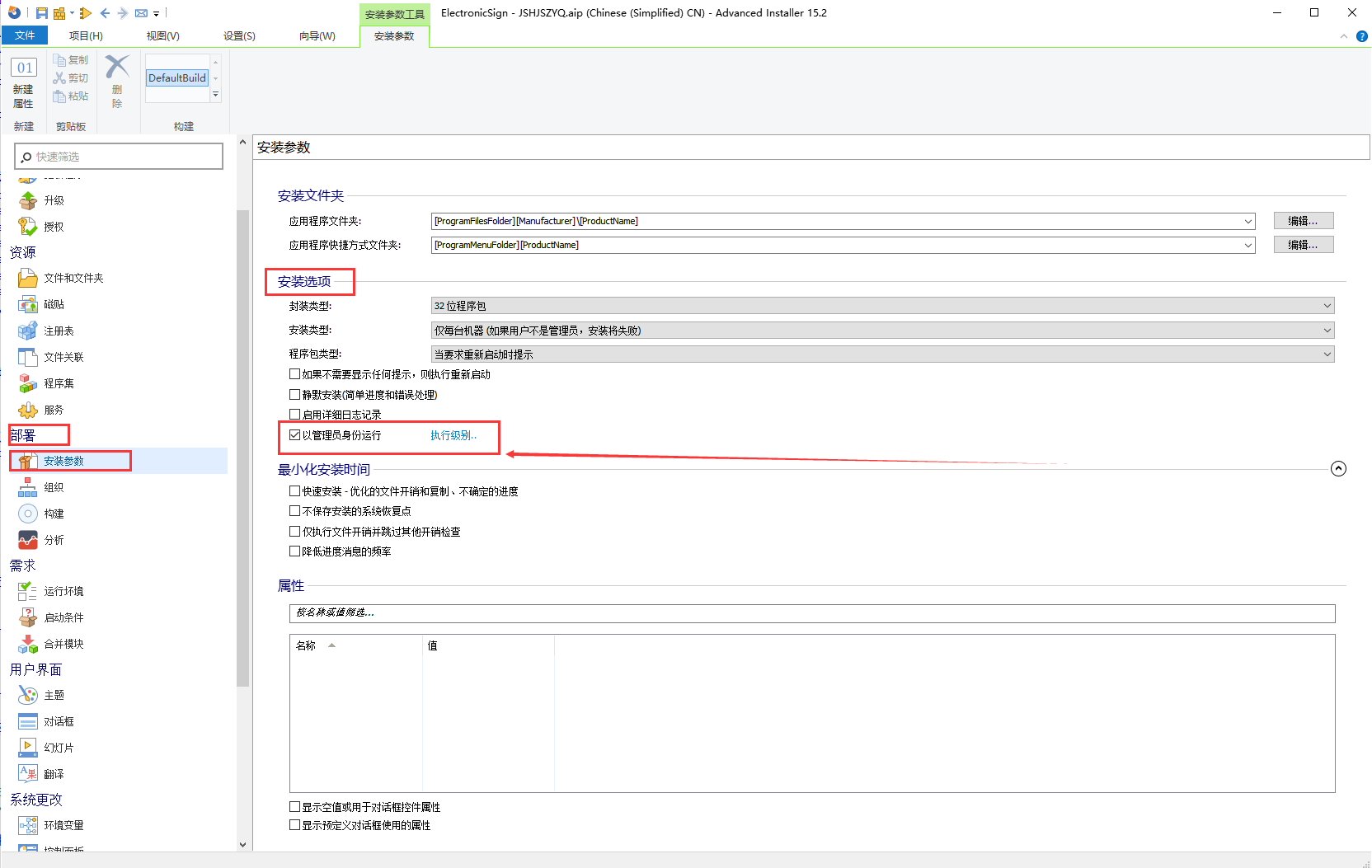Check 显示预定义对话框使用的属性 option

coord(294,825)
